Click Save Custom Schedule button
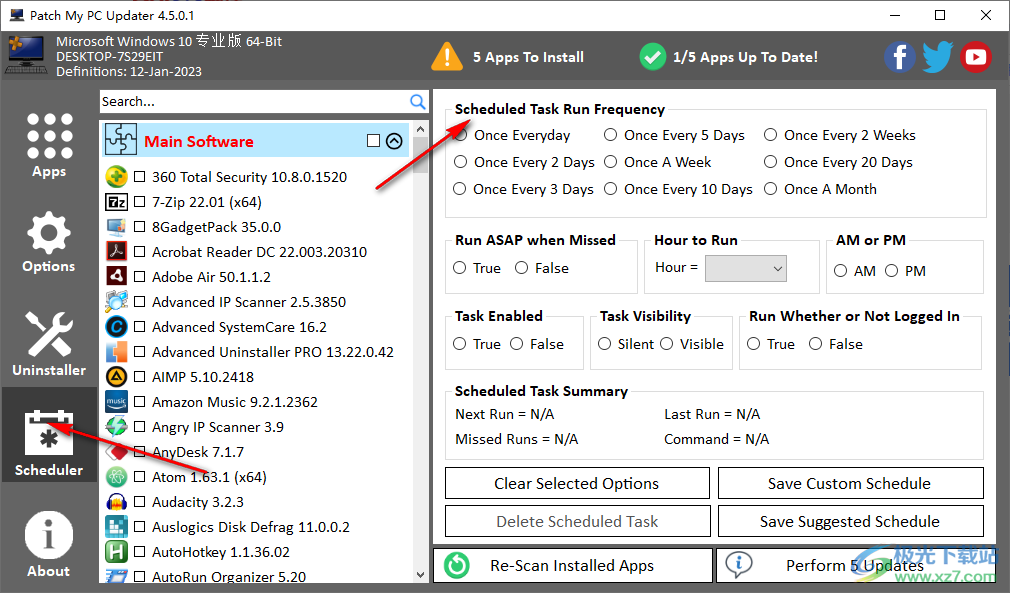1010x593 pixels. 849,484
